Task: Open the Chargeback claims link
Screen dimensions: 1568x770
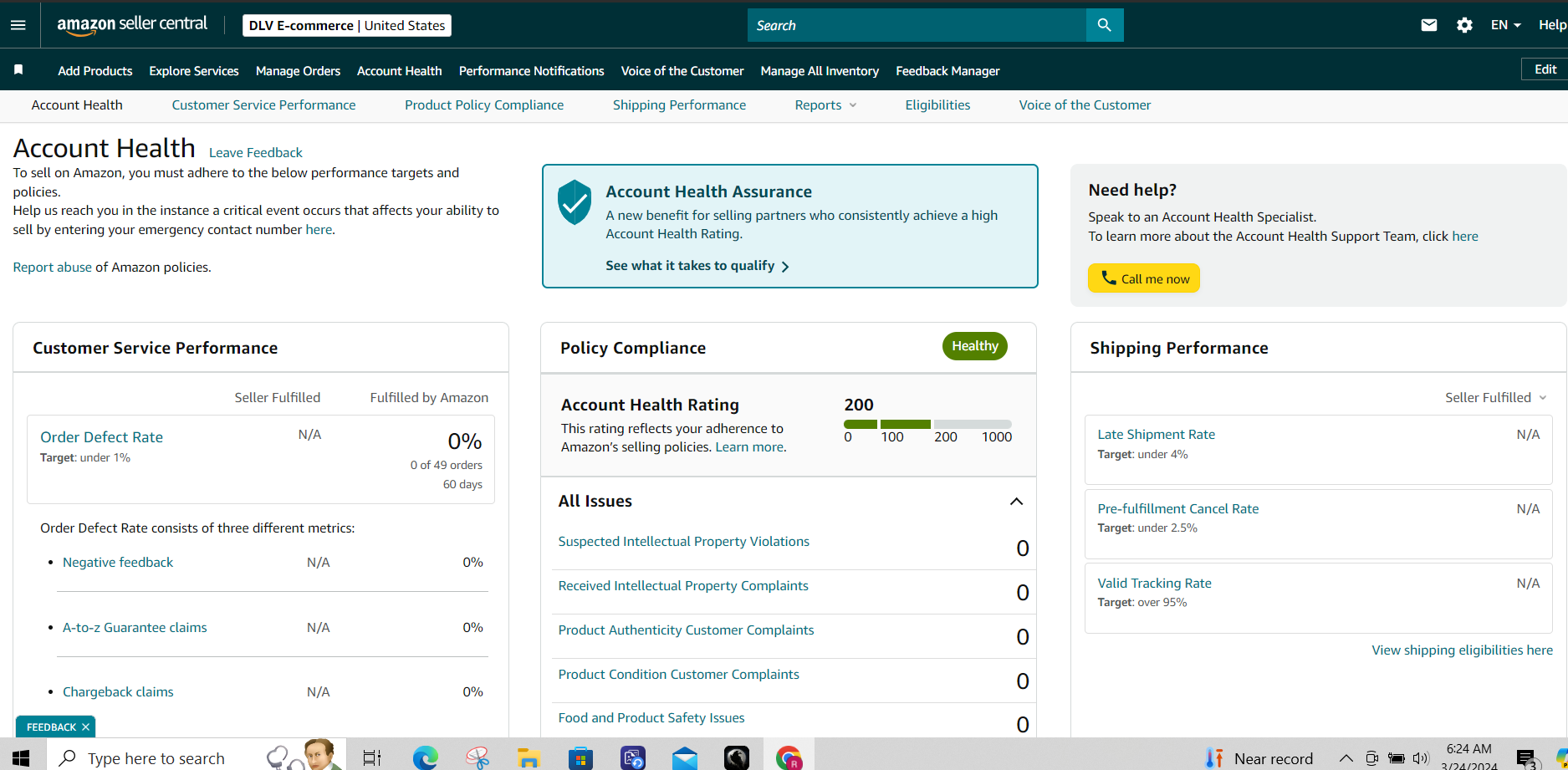Action: coord(118,691)
